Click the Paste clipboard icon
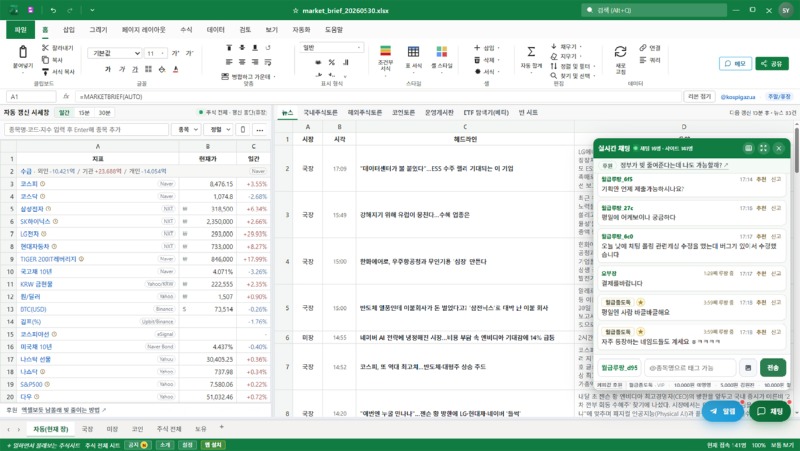Viewport: 800px width, 451px height. coord(23,52)
